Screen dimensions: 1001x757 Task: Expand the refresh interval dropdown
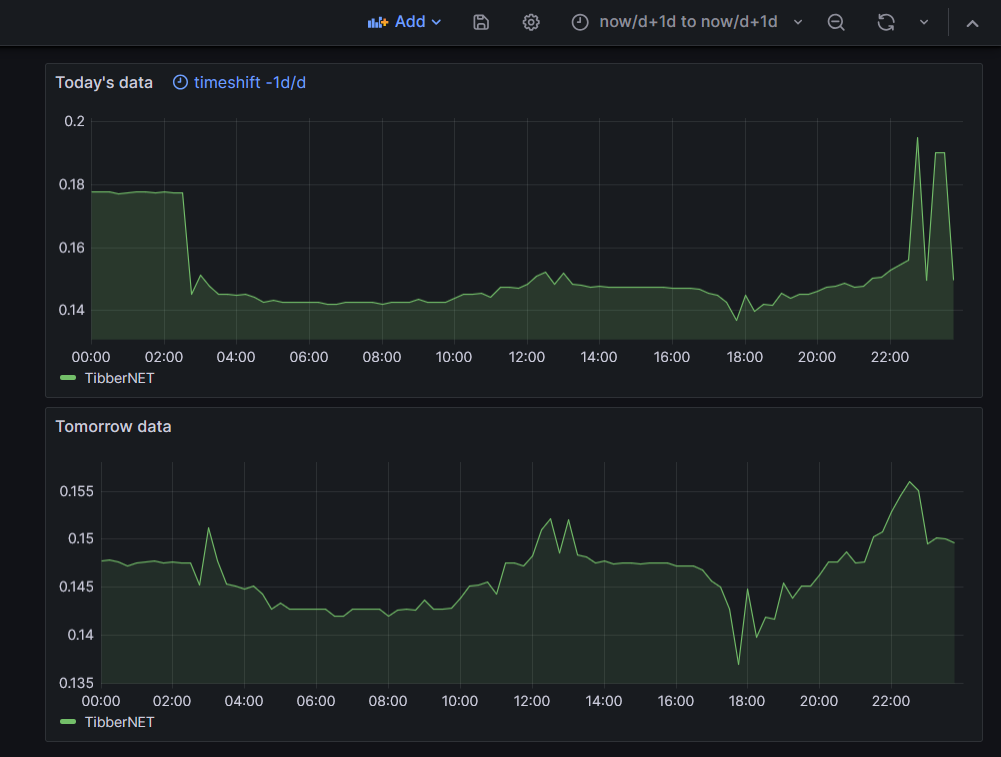coord(924,22)
